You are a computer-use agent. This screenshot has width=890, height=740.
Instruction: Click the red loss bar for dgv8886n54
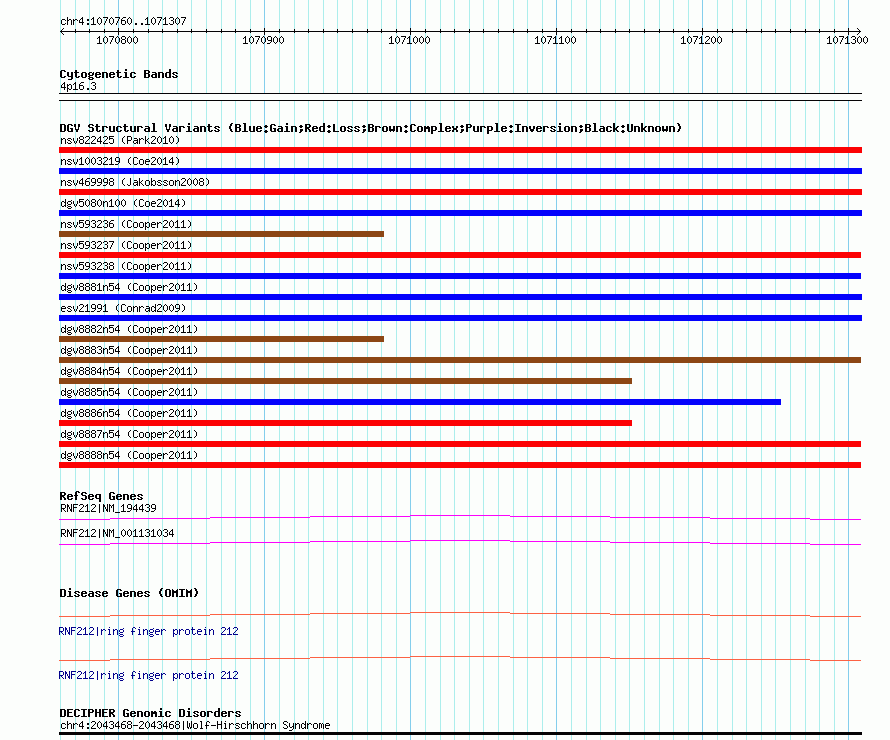pyautogui.click(x=345, y=423)
